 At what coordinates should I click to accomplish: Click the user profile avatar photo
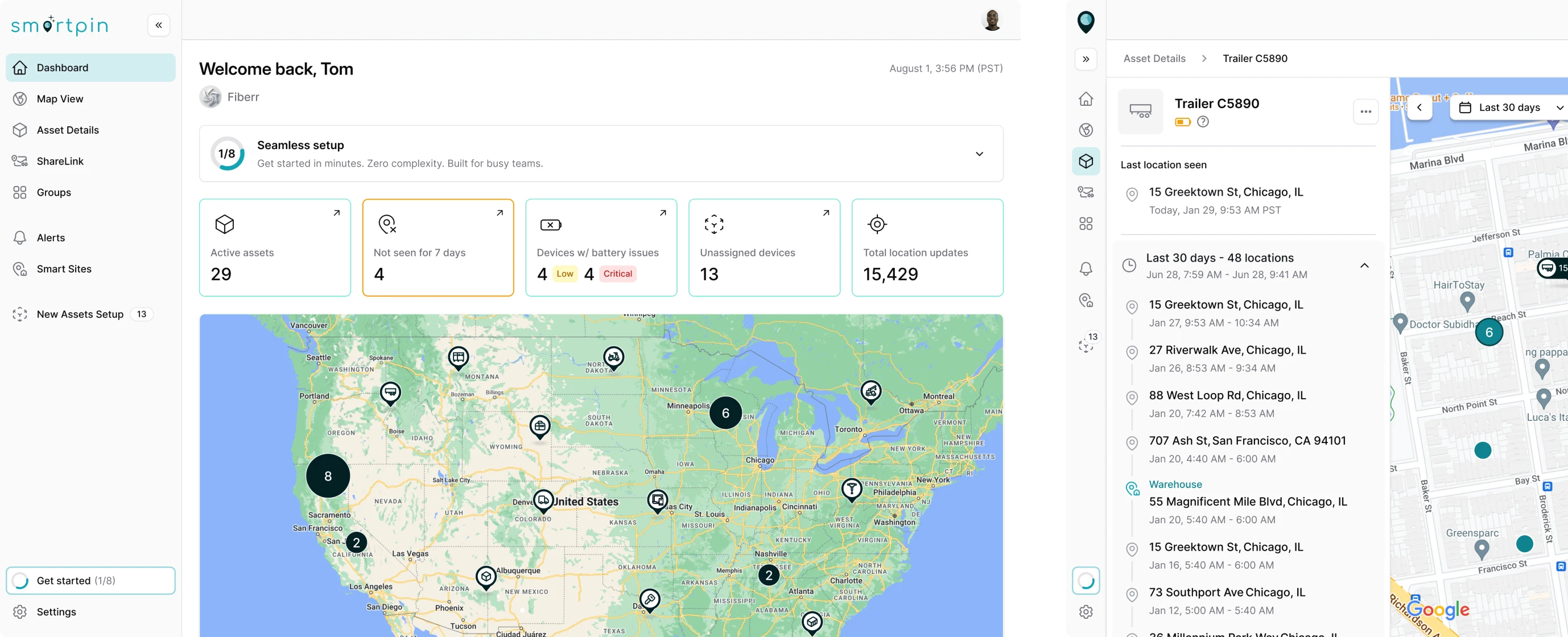(x=992, y=20)
